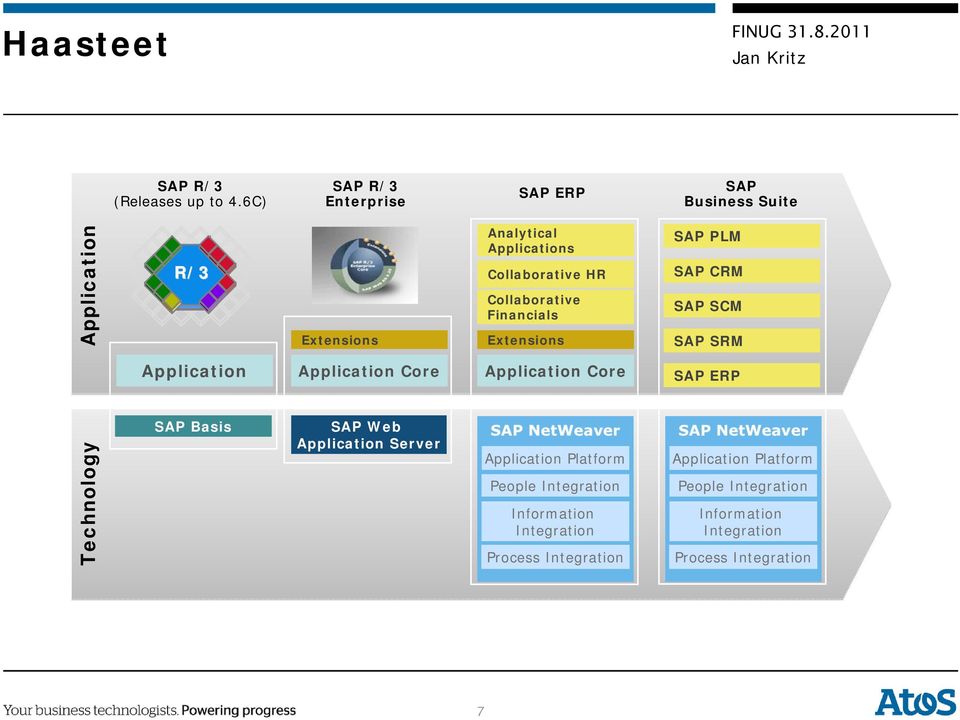Click 'Application Platform' in Business Suite column
The width and height of the screenshot is (960, 720).
pos(743,459)
